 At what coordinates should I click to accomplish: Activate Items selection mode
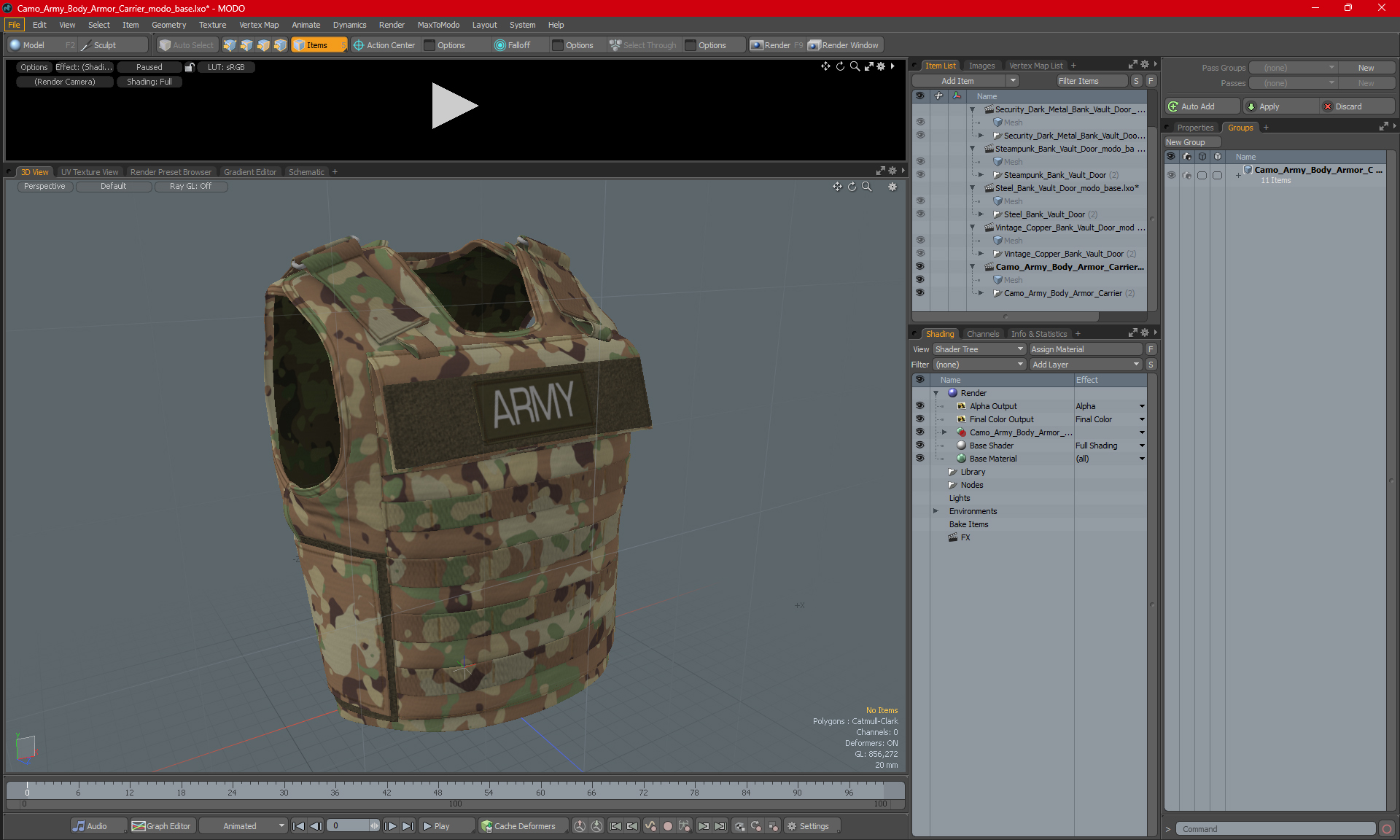pos(319,45)
